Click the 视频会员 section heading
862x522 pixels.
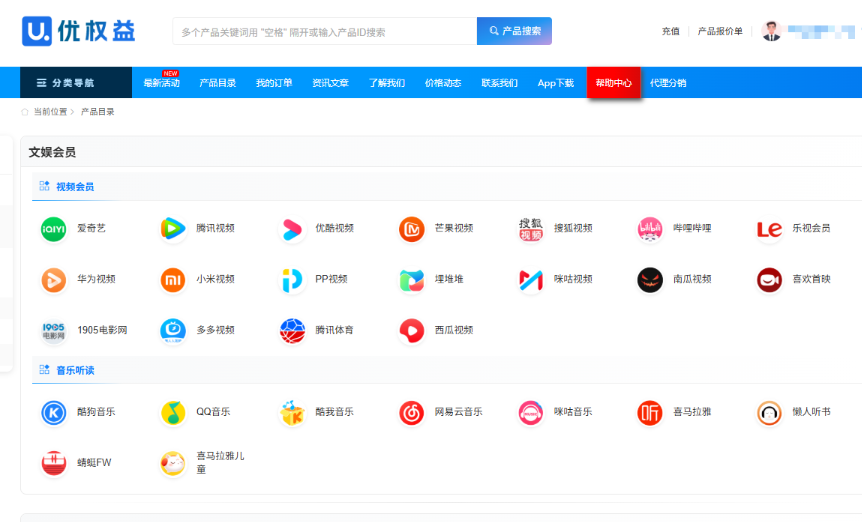[75, 187]
